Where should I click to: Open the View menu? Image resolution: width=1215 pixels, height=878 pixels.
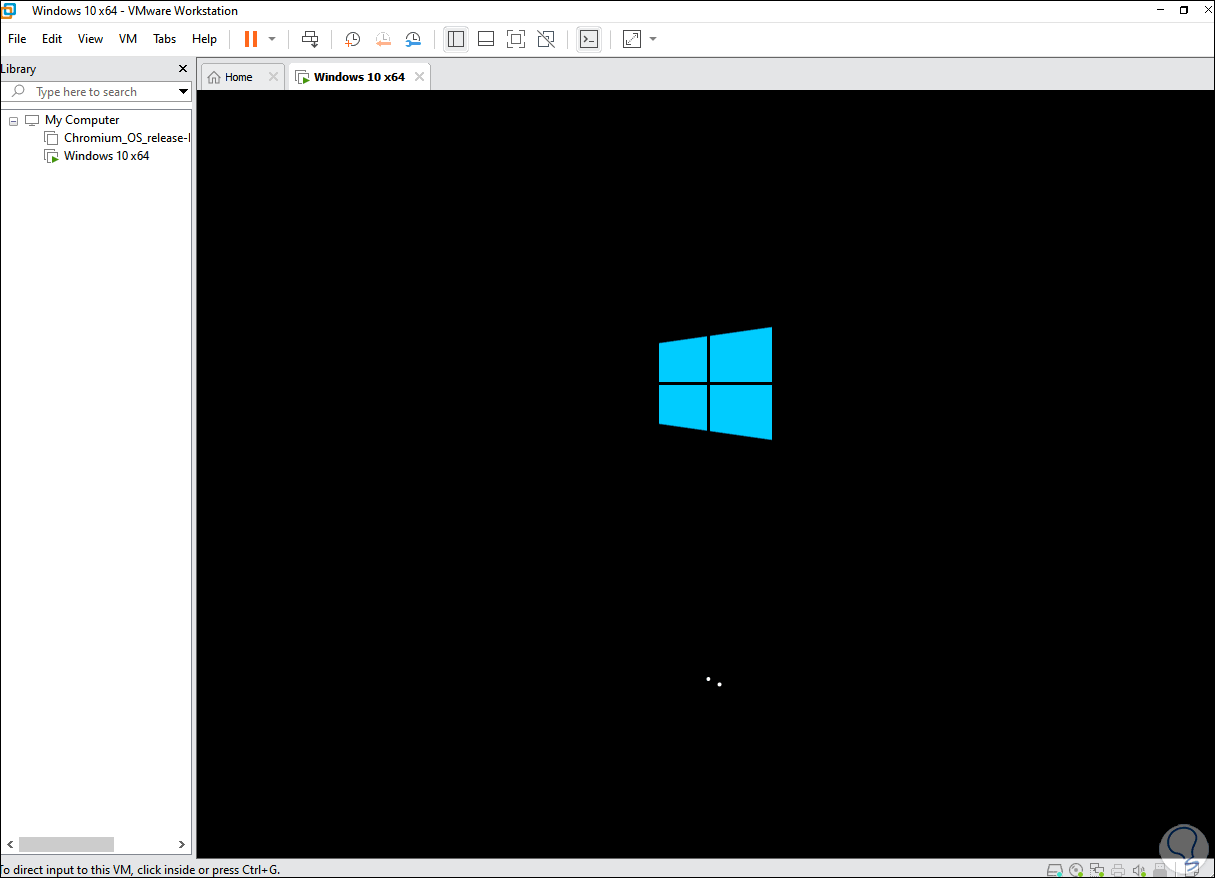pos(91,39)
